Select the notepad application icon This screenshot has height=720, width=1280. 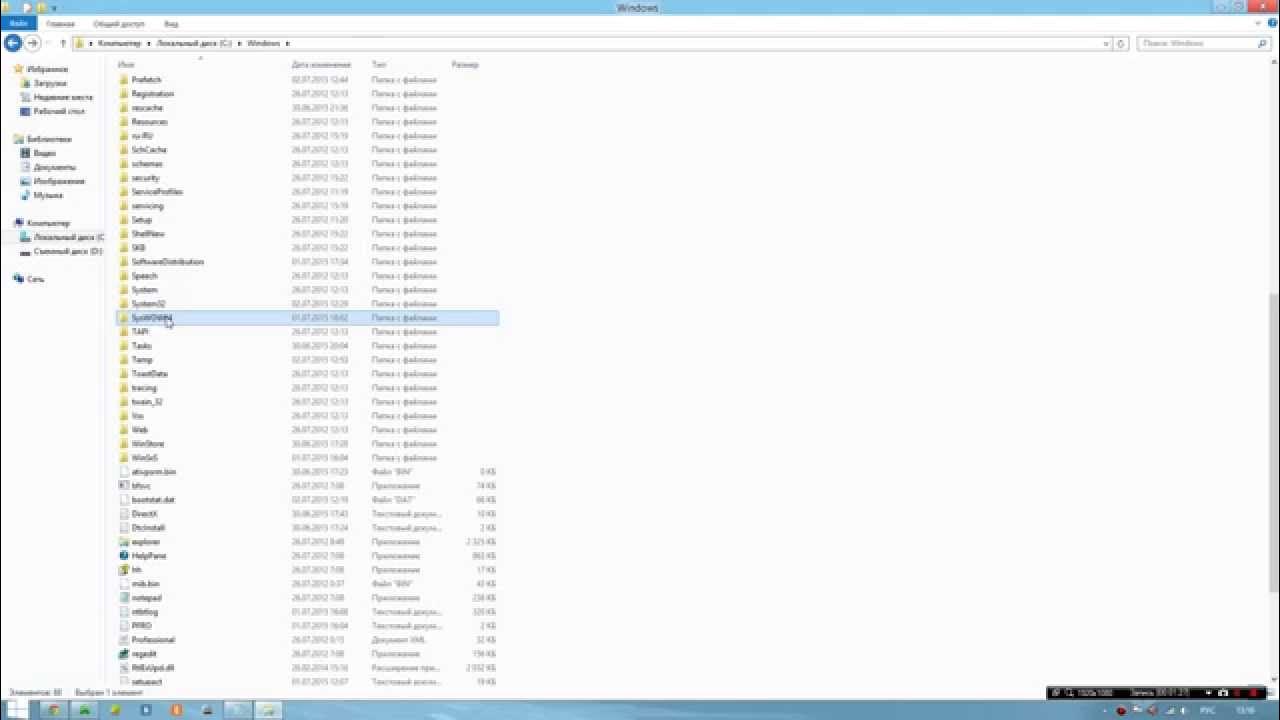[124, 597]
